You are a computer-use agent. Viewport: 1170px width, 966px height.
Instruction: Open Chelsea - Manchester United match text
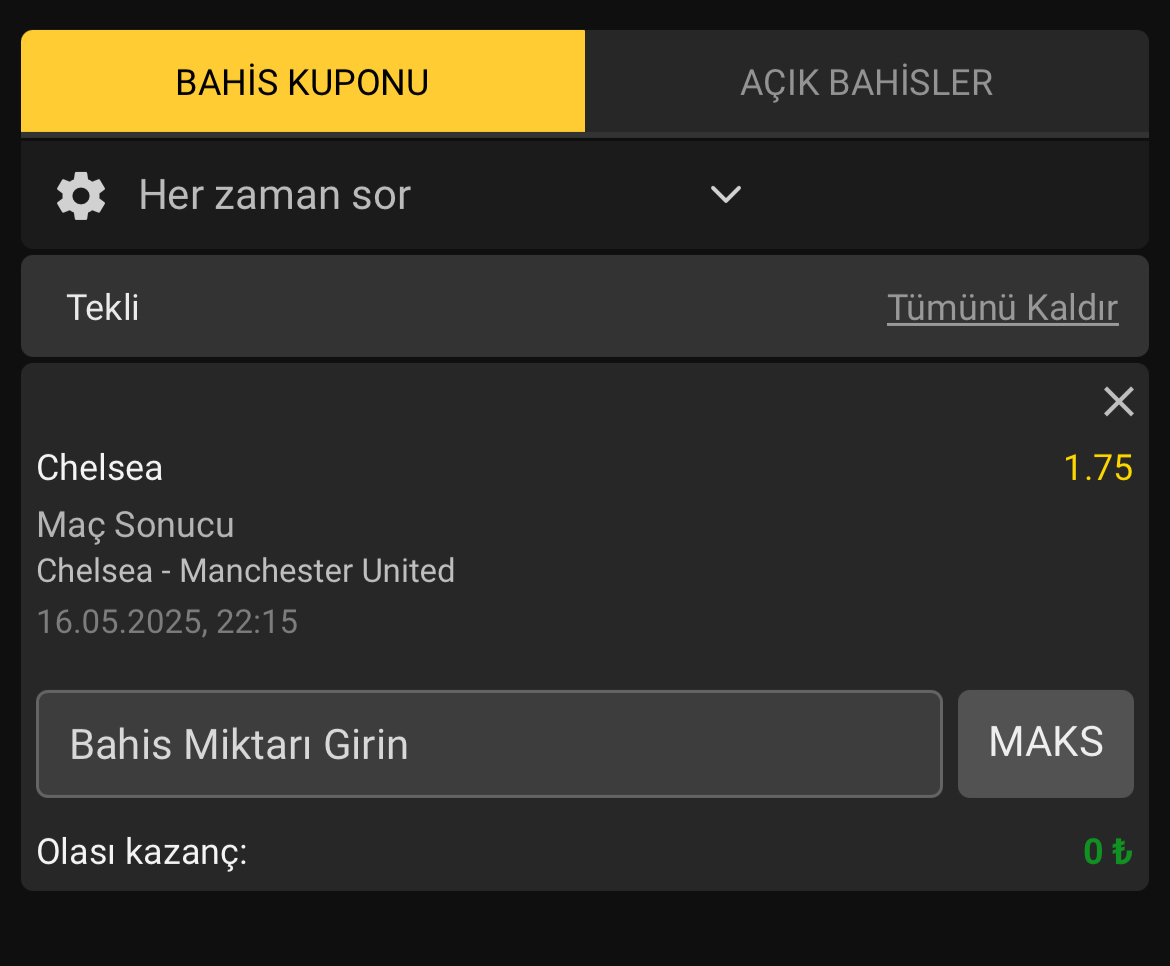tap(245, 571)
